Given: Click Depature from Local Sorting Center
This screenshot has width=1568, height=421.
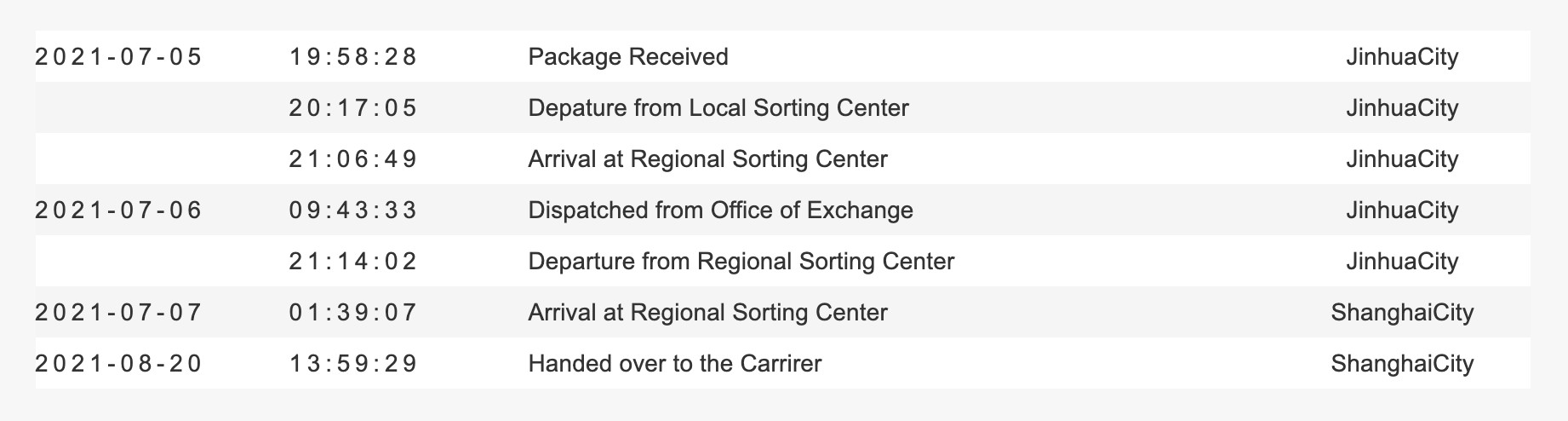Looking at the screenshot, I should coord(718,108).
